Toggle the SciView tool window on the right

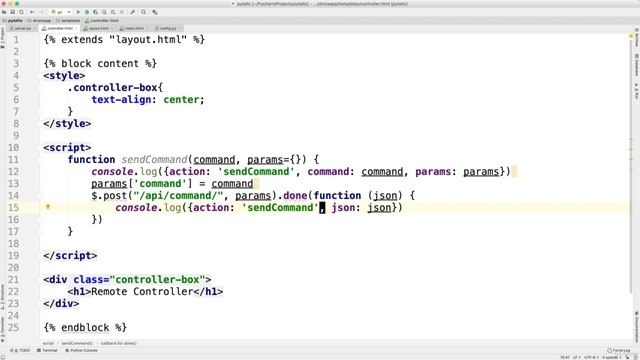(x=636, y=38)
